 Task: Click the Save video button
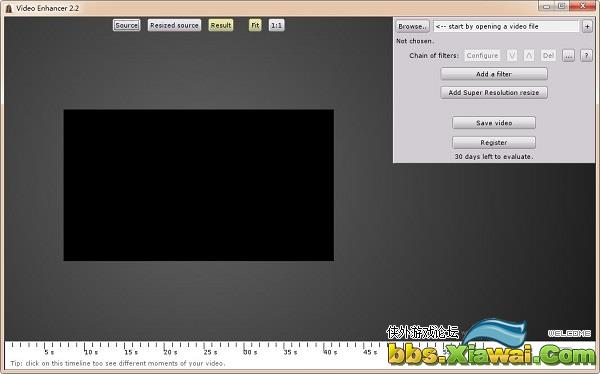tap(494, 123)
